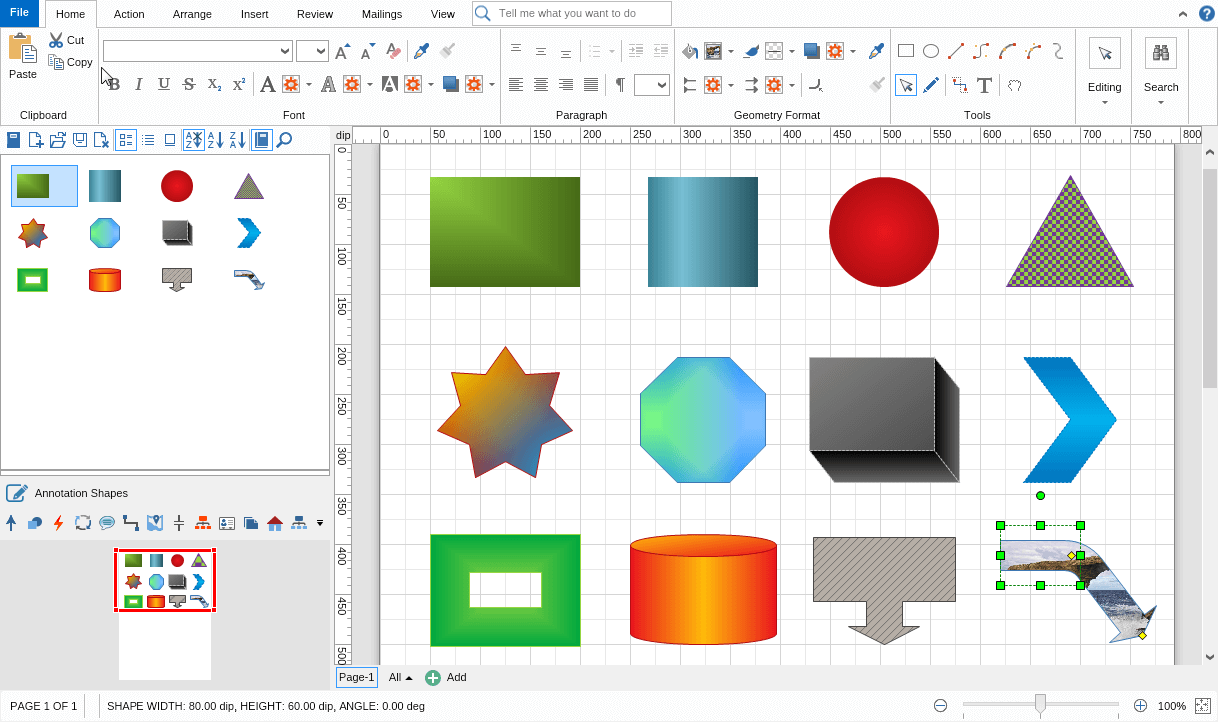The image size is (1218, 722).
Task: Click the Annotation Shapes edit icon
Action: [x=16, y=492]
